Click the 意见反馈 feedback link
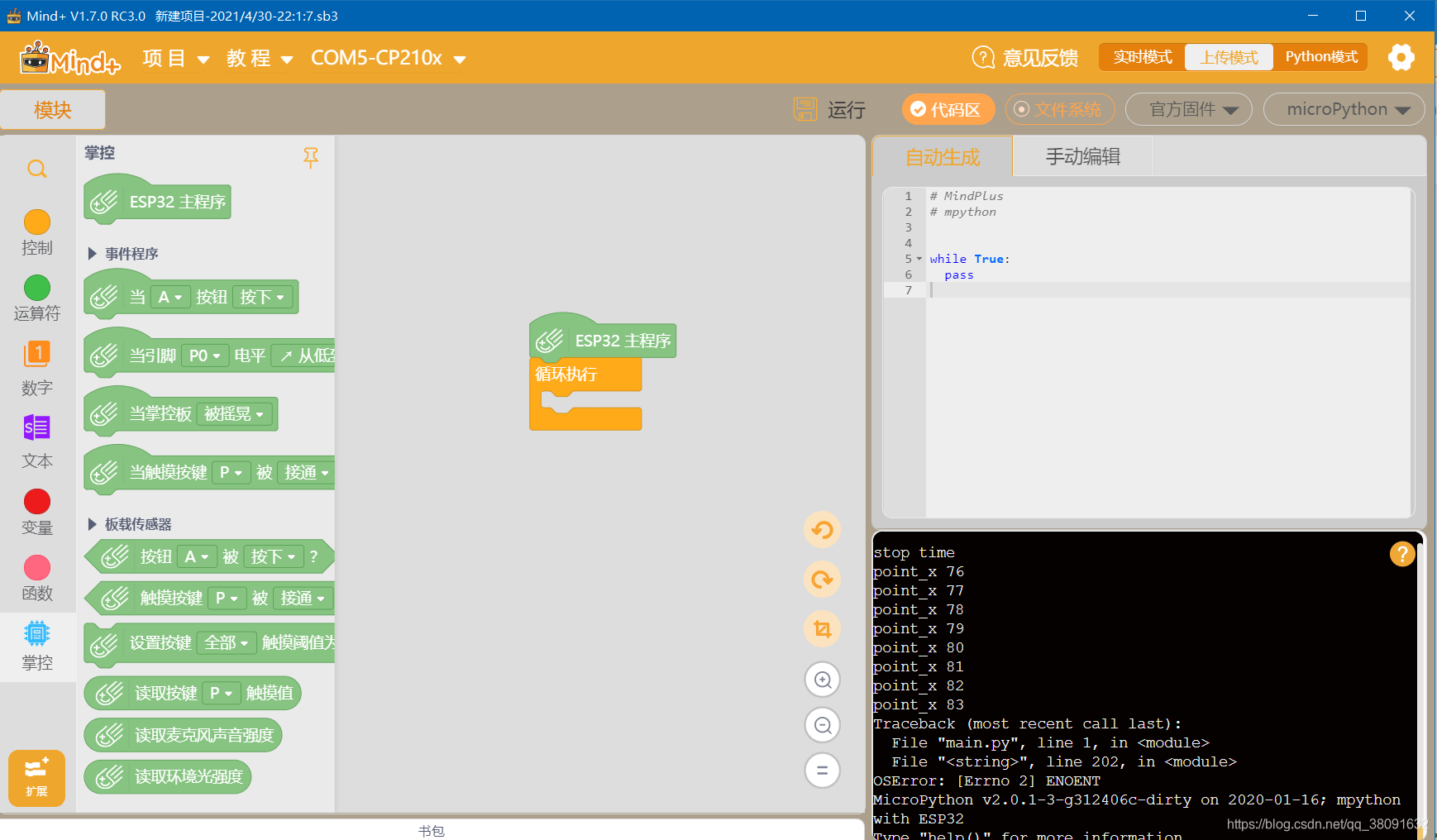Screen dimensions: 1437x840 coord(1040,58)
